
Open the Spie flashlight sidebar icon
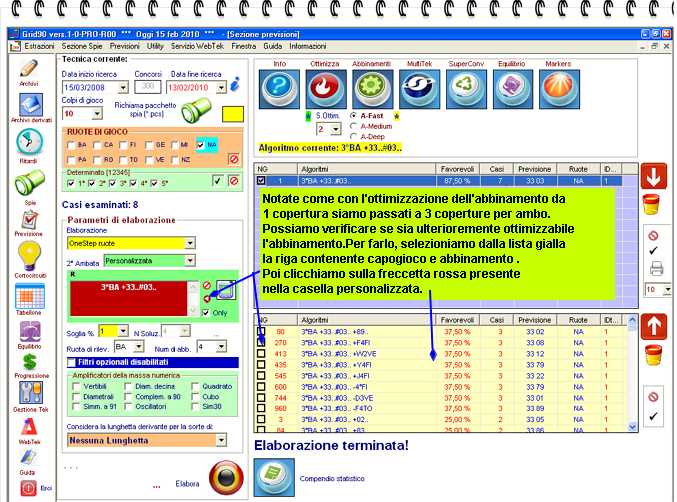pyautogui.click(x=29, y=183)
